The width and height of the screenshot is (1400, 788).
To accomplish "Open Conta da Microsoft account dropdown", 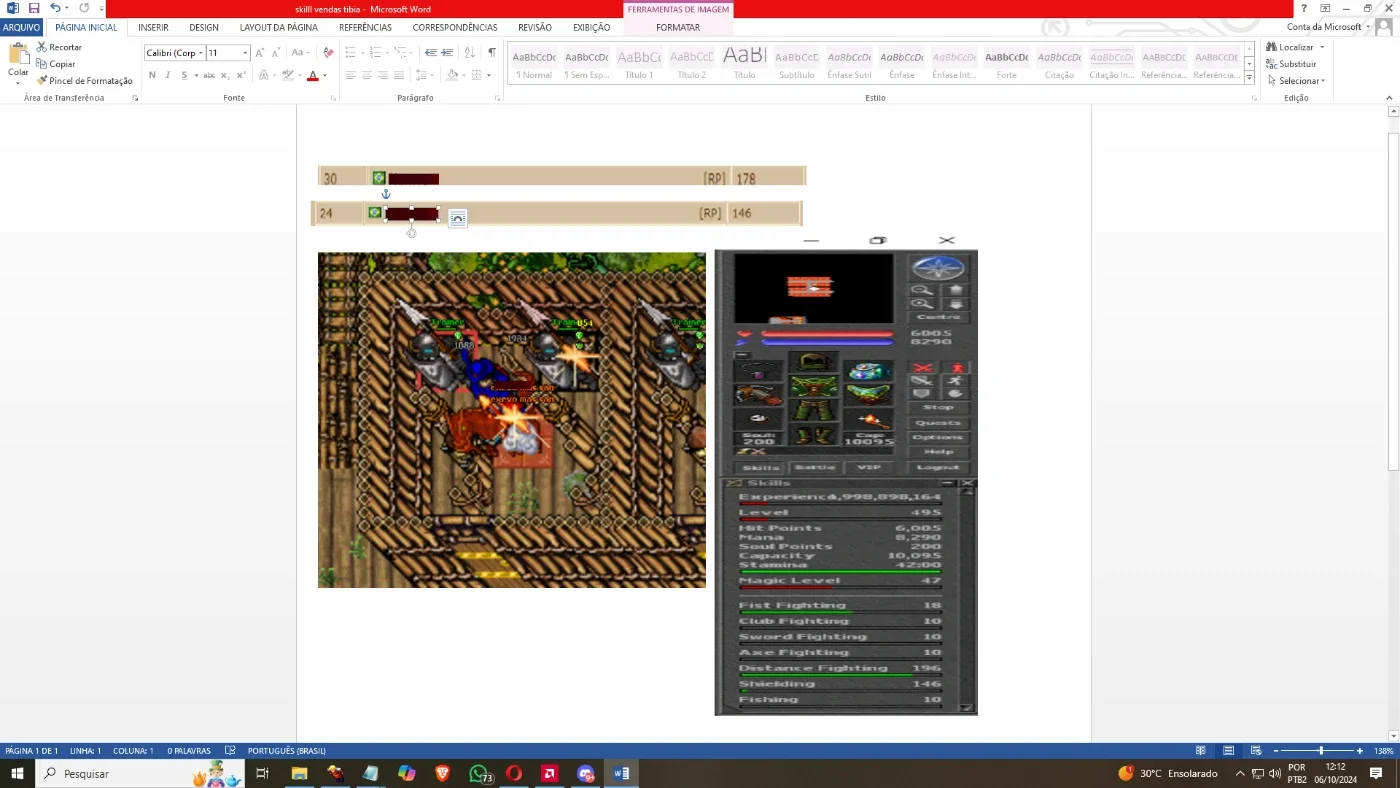I will click(1329, 27).
